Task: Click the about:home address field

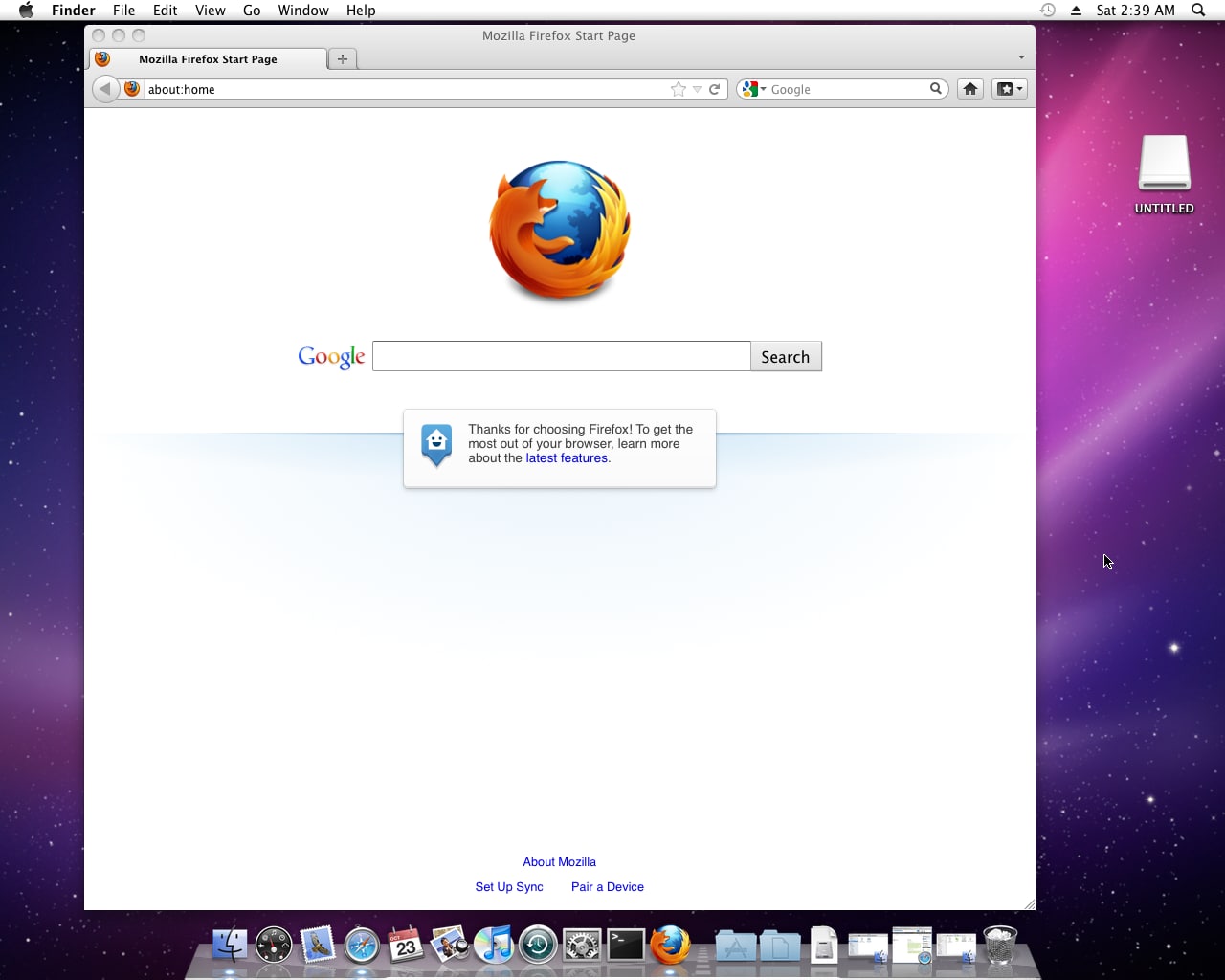Action: [x=407, y=89]
